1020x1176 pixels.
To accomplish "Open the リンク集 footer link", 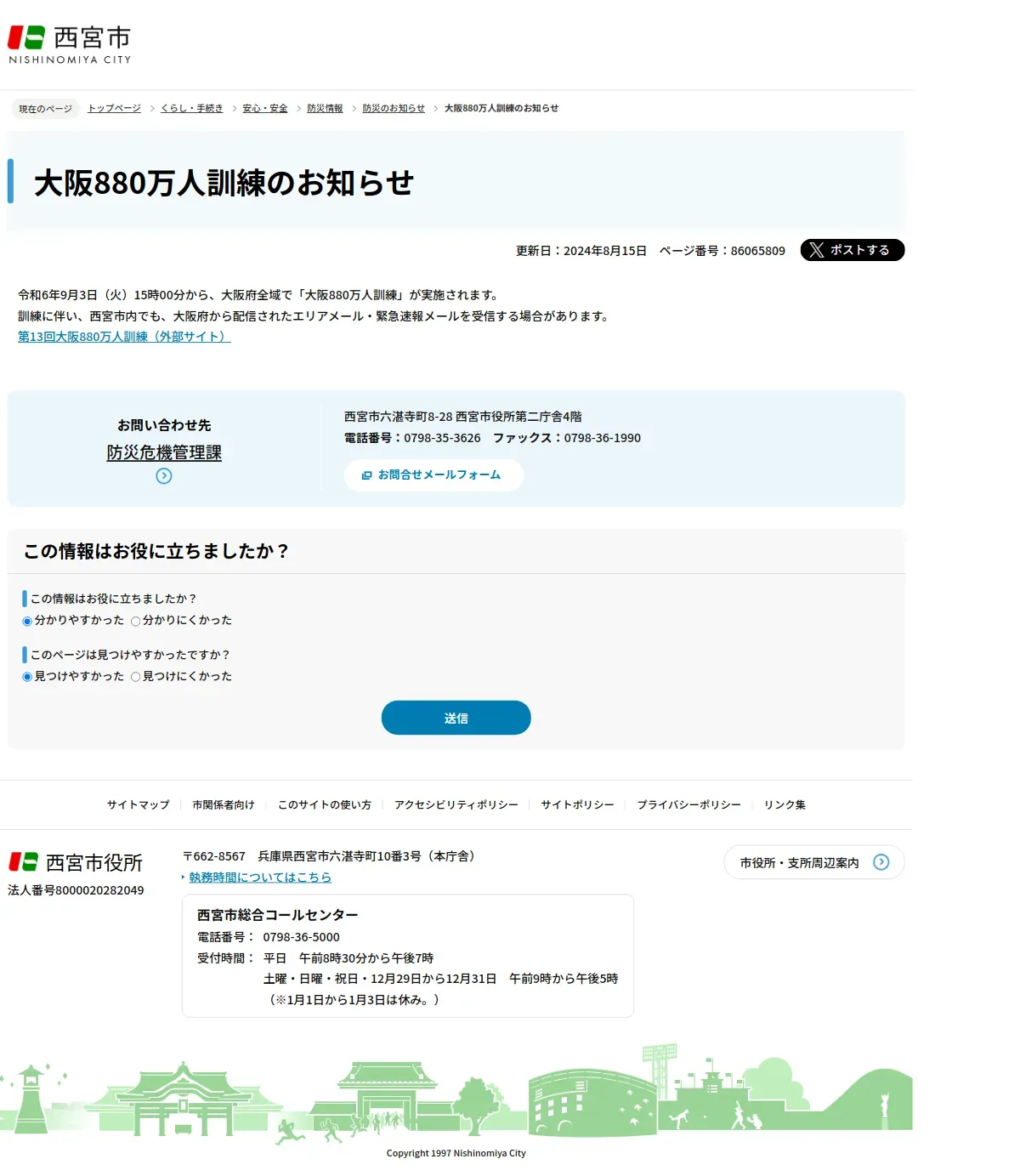I will (x=785, y=804).
